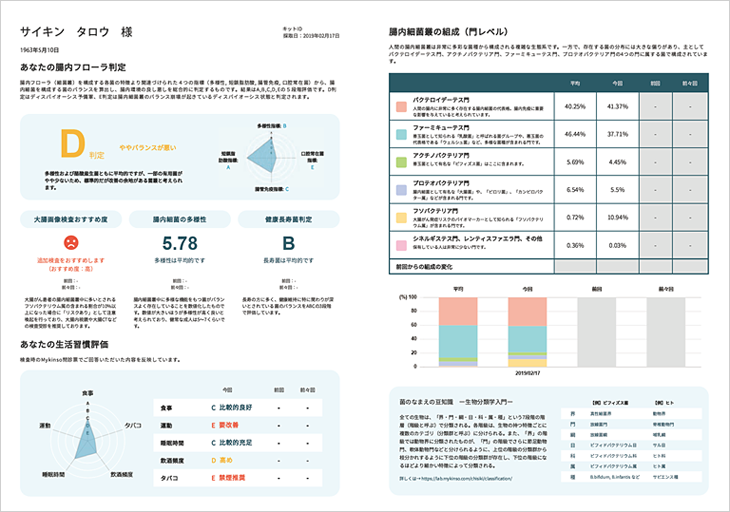Click the red sad face icon

click(71, 242)
